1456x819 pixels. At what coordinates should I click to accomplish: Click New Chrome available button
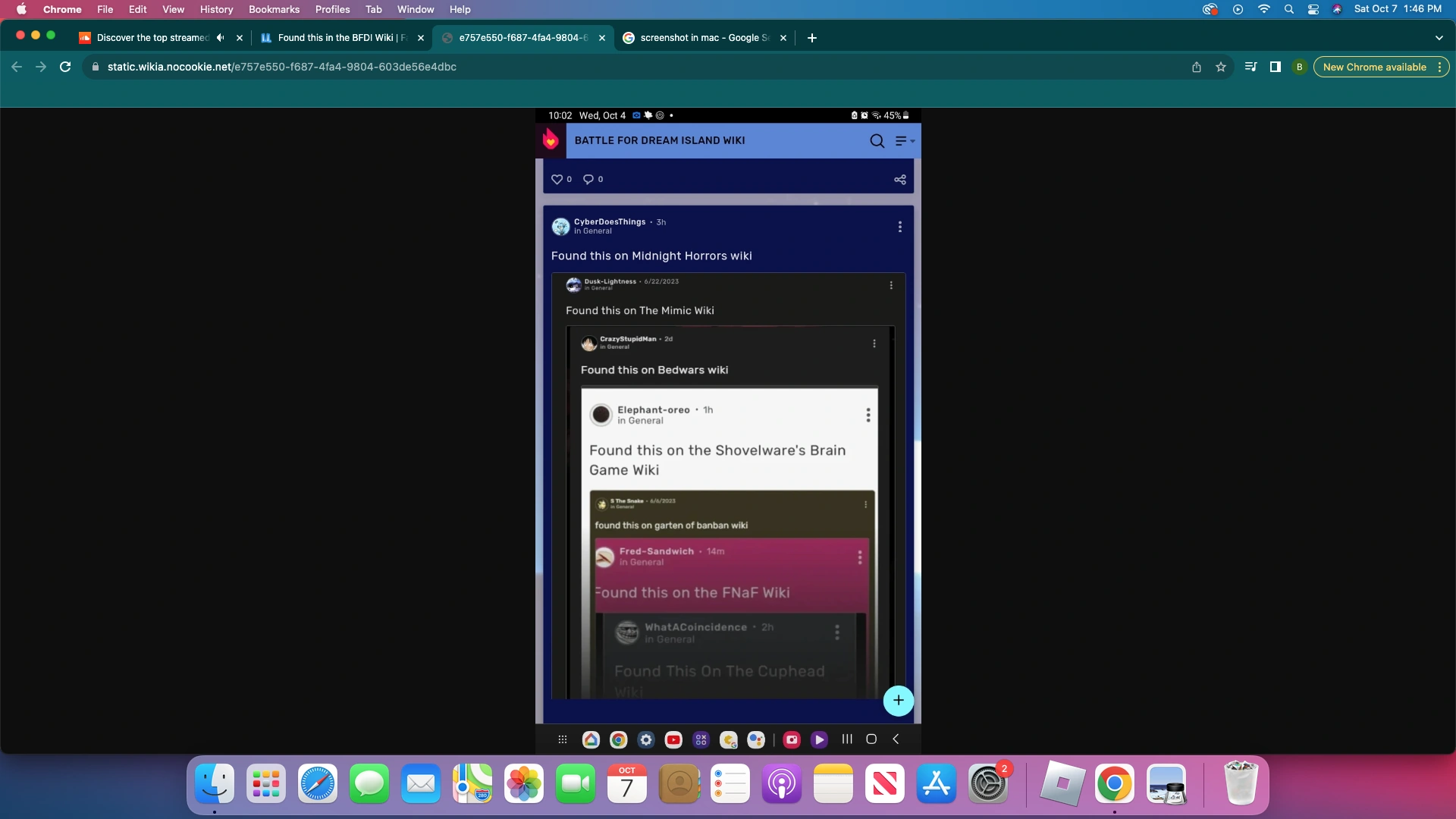coord(1374,67)
